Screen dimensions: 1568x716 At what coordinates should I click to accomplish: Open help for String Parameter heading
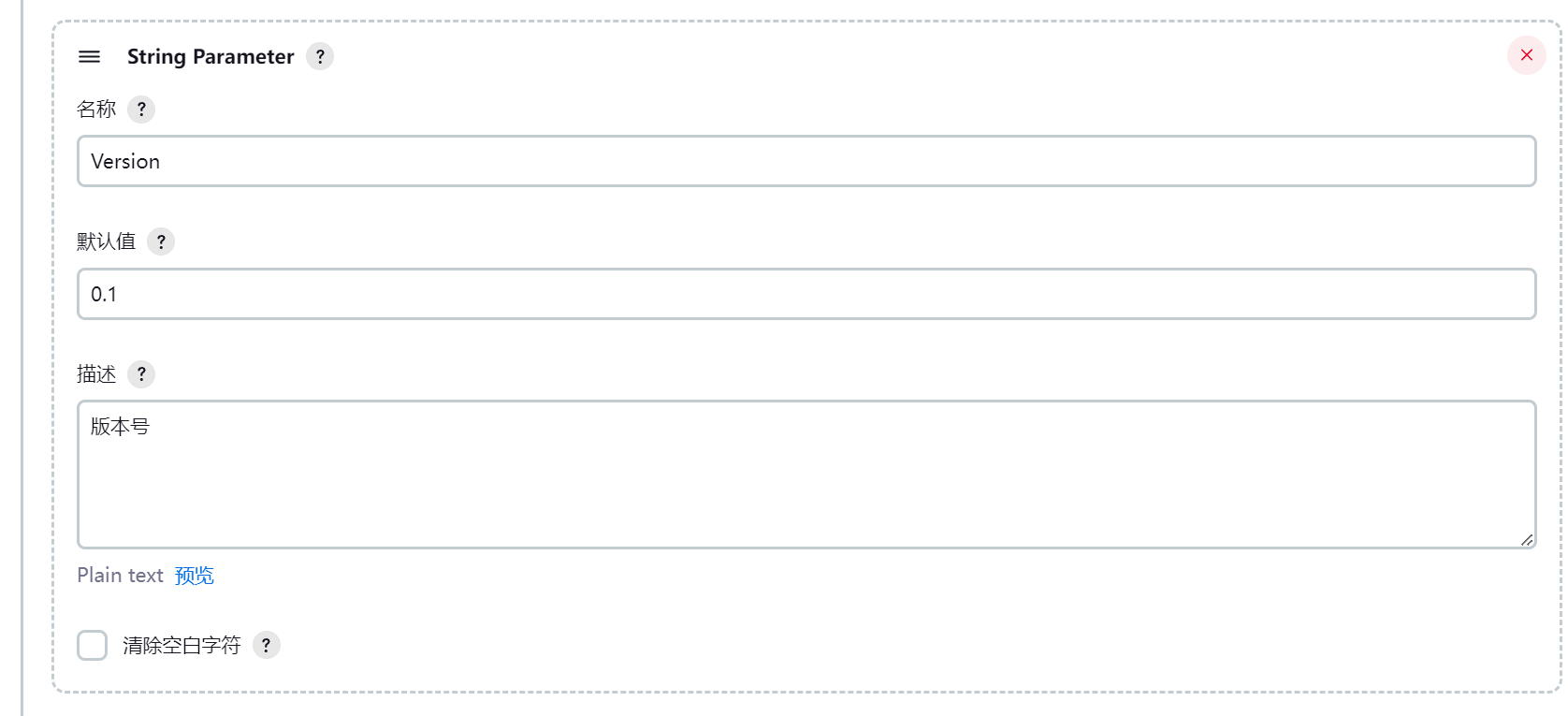pyautogui.click(x=320, y=56)
